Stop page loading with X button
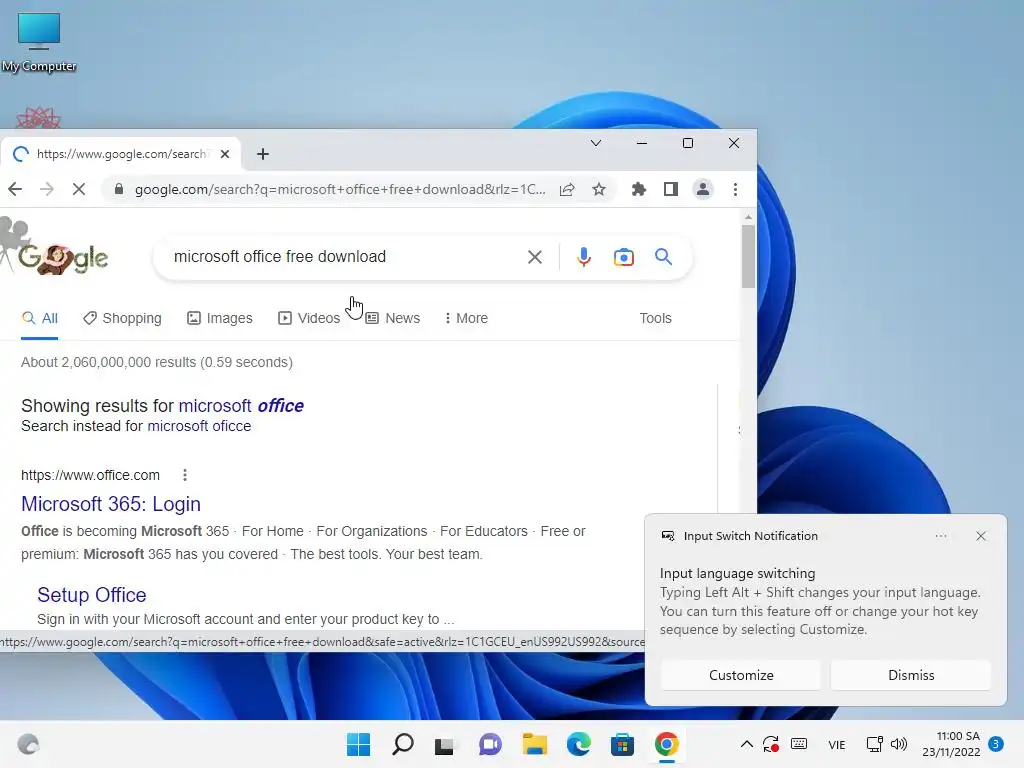The image size is (1024, 768). 78,189
